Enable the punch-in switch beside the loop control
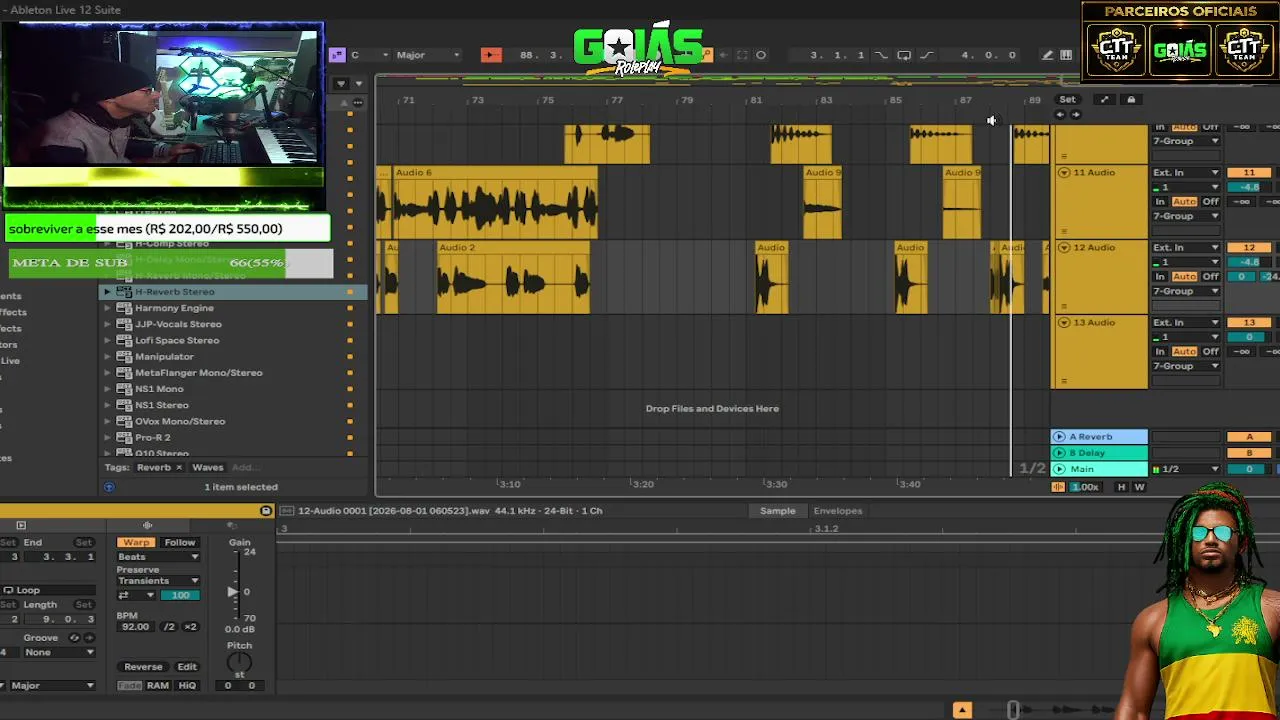The height and width of the screenshot is (720, 1280). click(882, 55)
